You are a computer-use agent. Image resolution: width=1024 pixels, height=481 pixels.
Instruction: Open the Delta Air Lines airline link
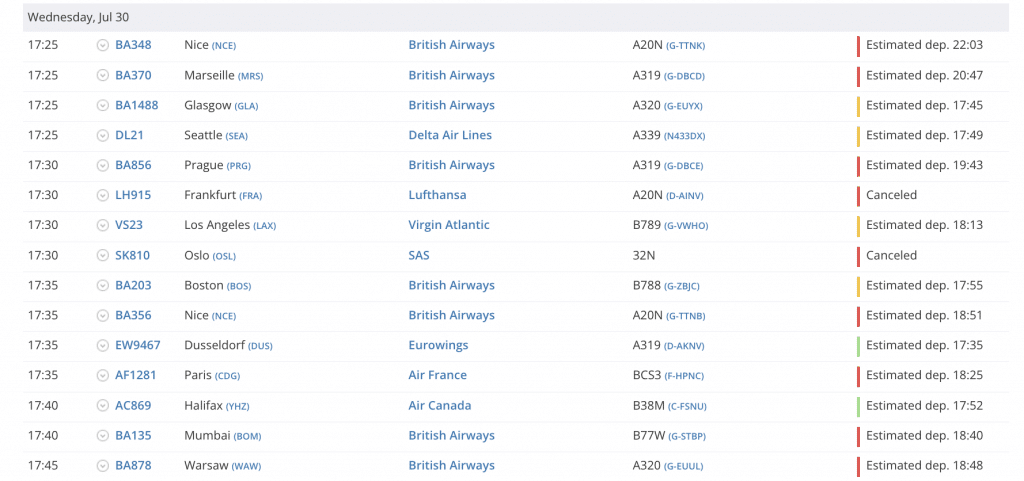(450, 135)
